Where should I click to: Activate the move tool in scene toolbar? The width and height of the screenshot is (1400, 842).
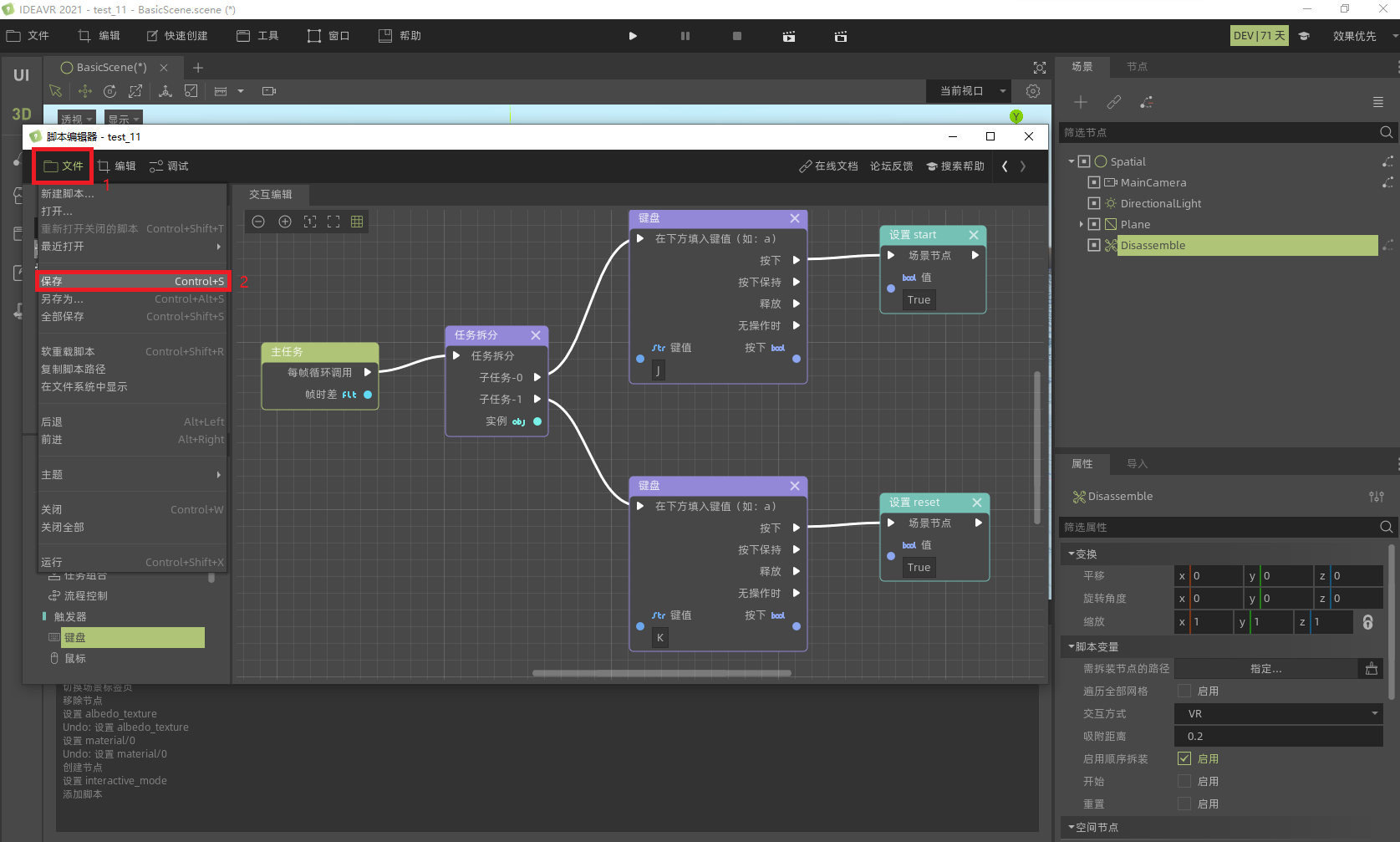pos(84,91)
